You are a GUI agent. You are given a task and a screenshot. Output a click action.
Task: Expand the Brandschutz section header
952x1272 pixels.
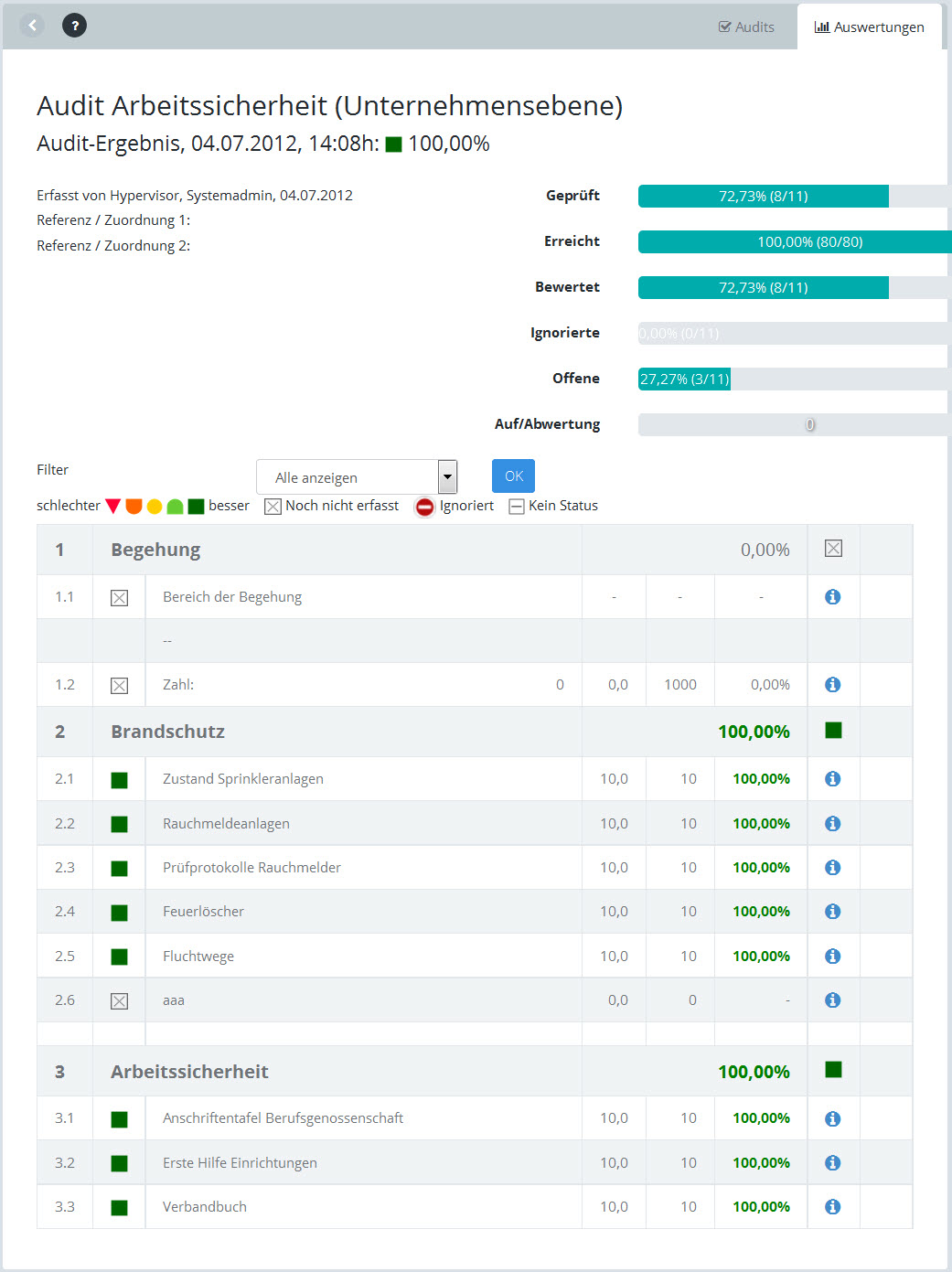[x=167, y=732]
